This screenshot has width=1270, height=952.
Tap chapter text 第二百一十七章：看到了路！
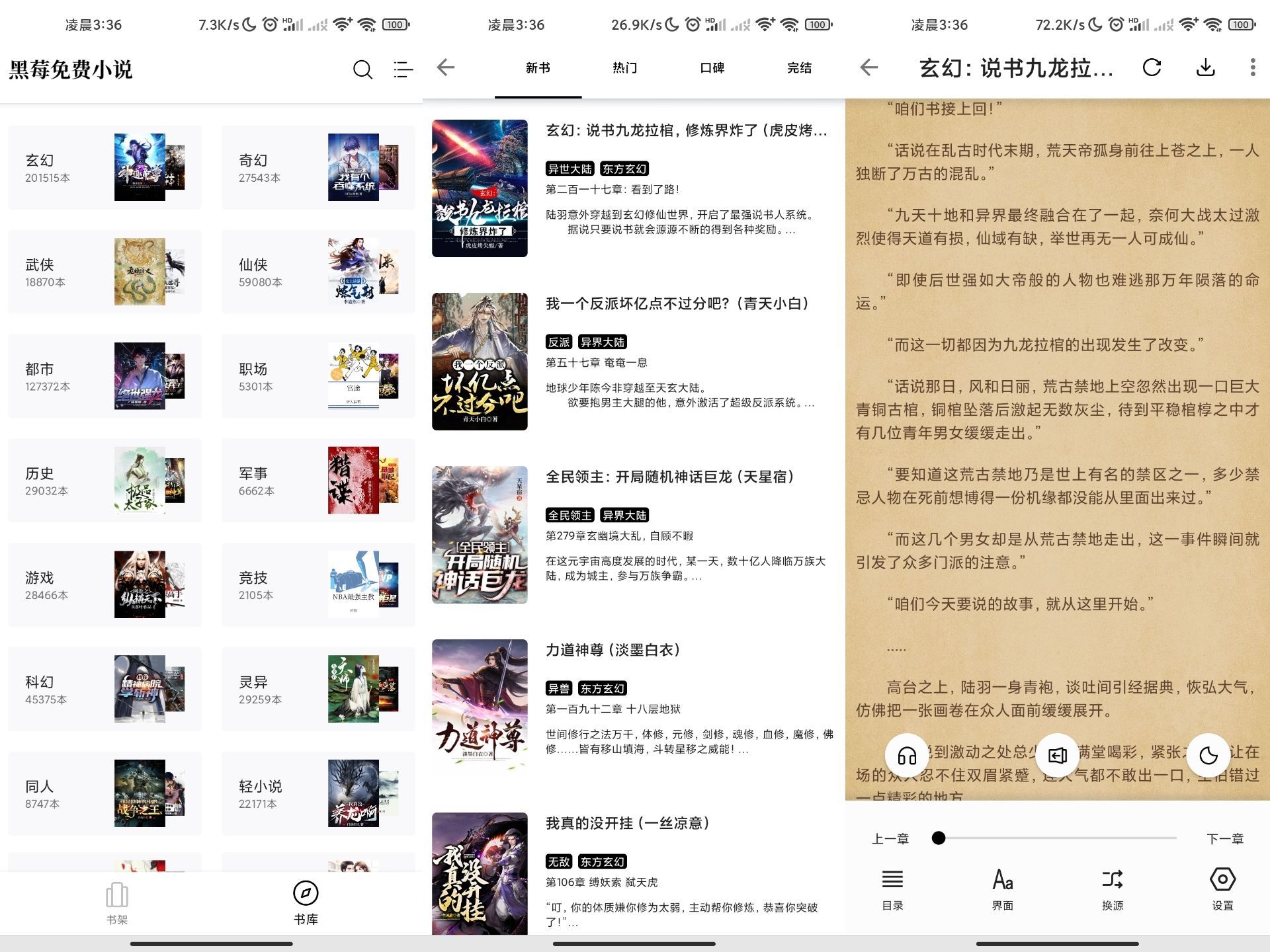[613, 190]
